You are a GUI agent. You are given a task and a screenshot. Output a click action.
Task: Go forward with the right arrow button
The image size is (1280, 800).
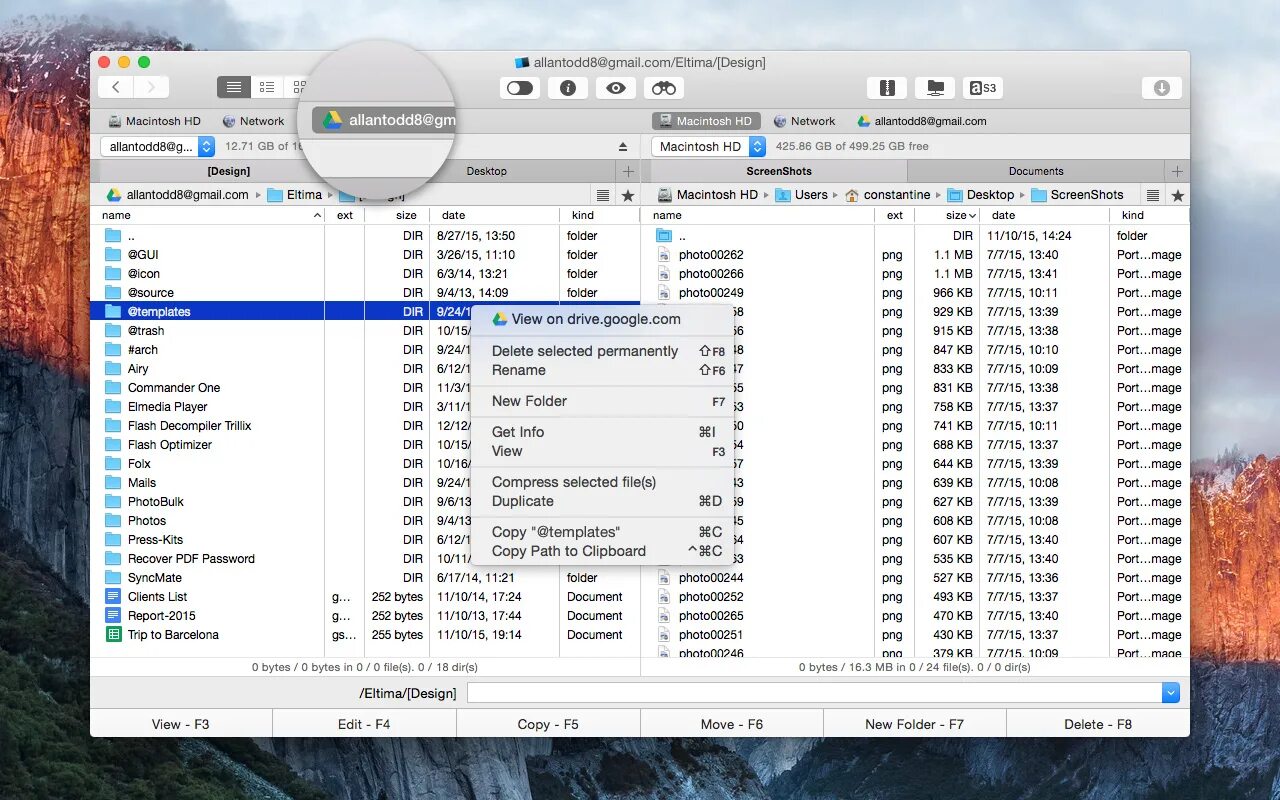click(x=152, y=88)
